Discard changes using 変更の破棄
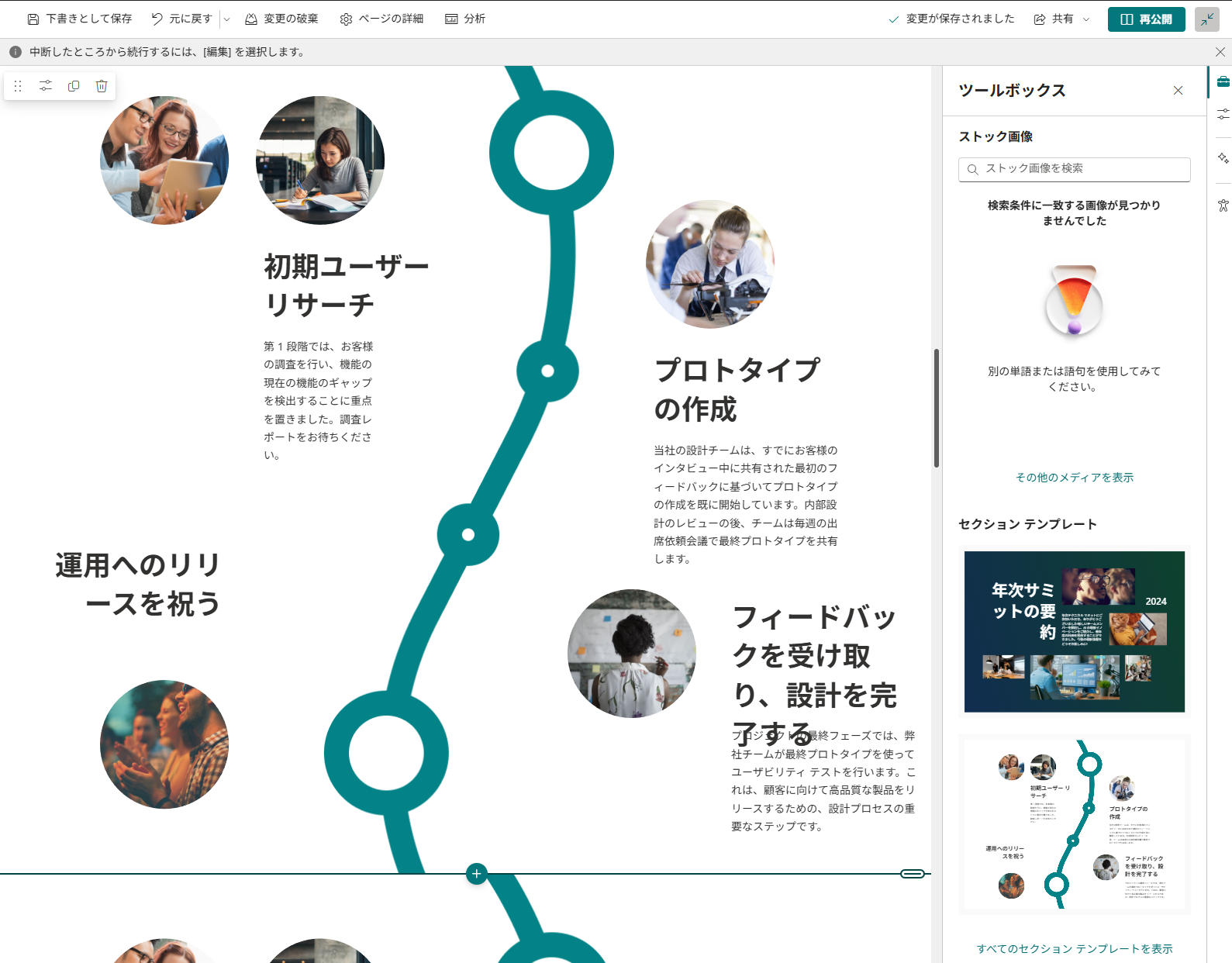 click(281, 19)
